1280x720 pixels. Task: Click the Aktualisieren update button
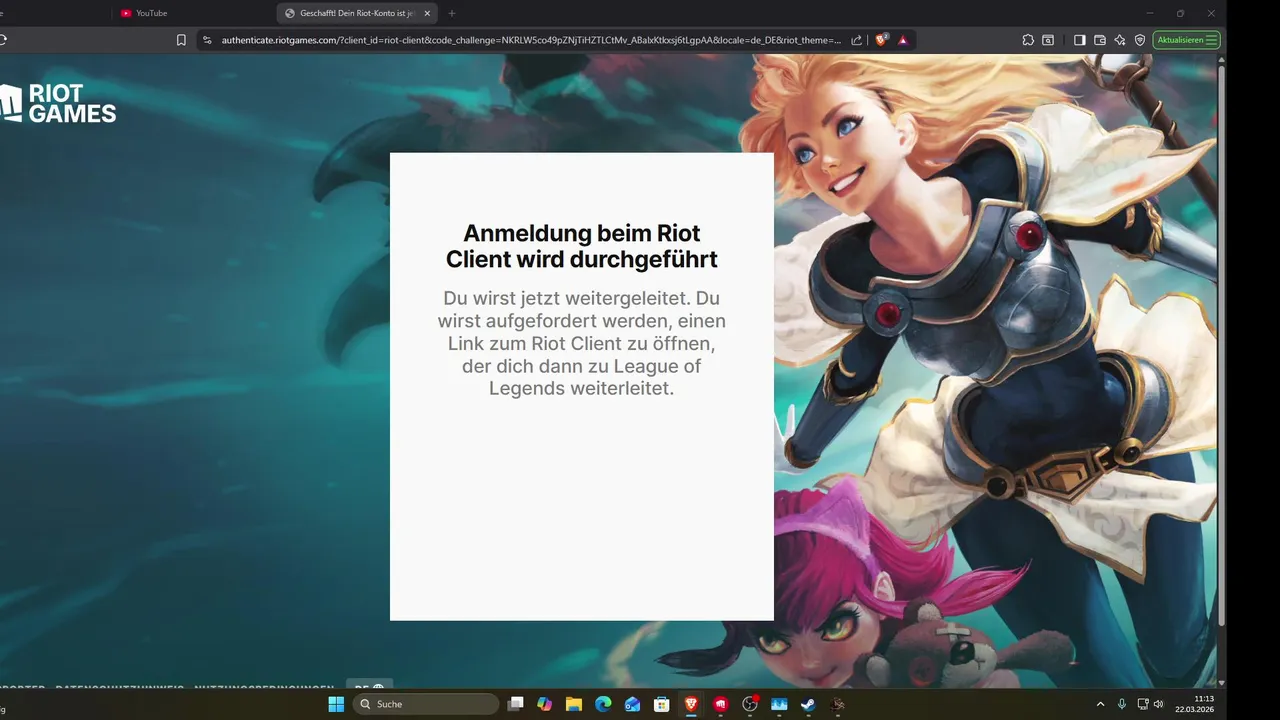1187,40
